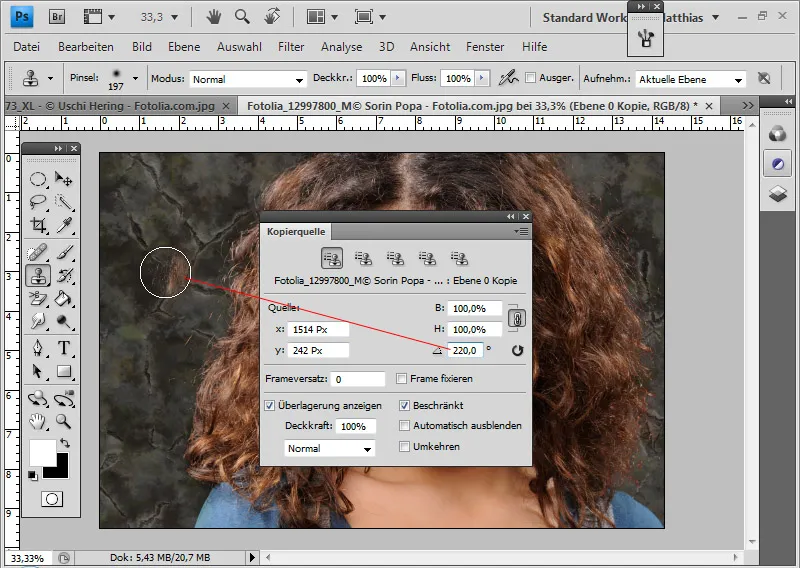Select the Healing Brush bandage tool
800x568 pixels.
[x=38, y=252]
